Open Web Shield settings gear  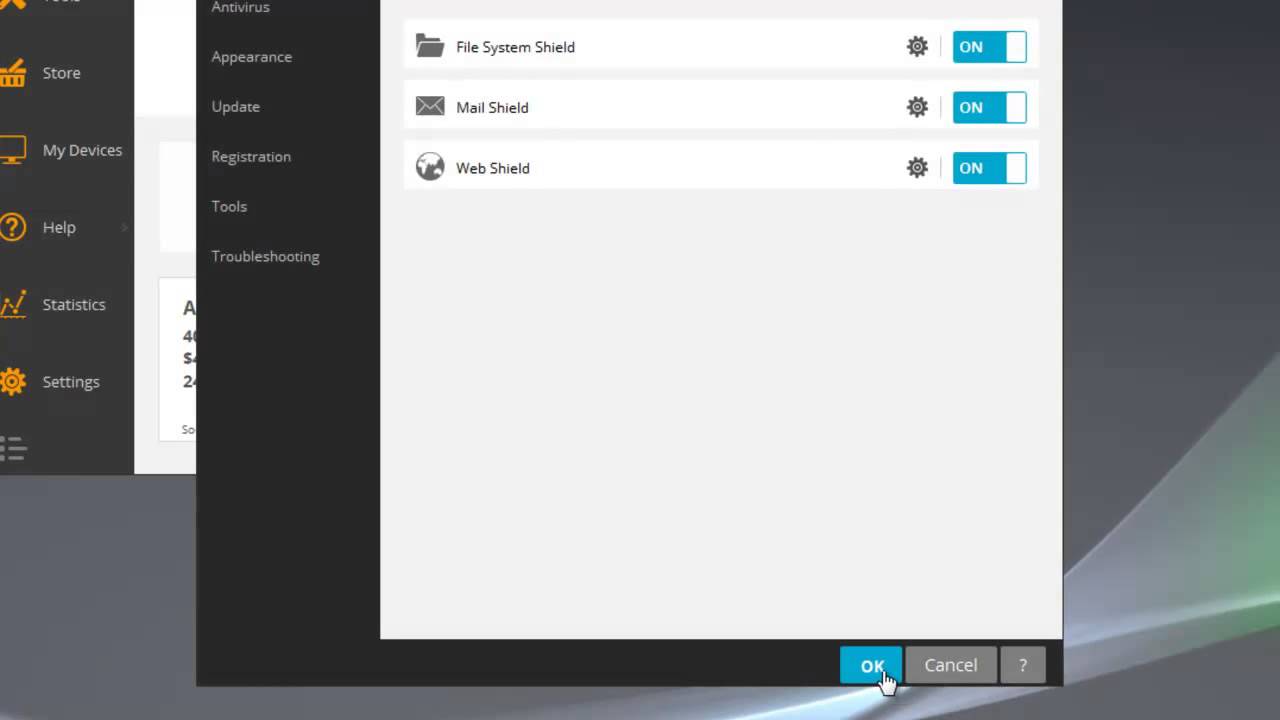click(x=917, y=168)
